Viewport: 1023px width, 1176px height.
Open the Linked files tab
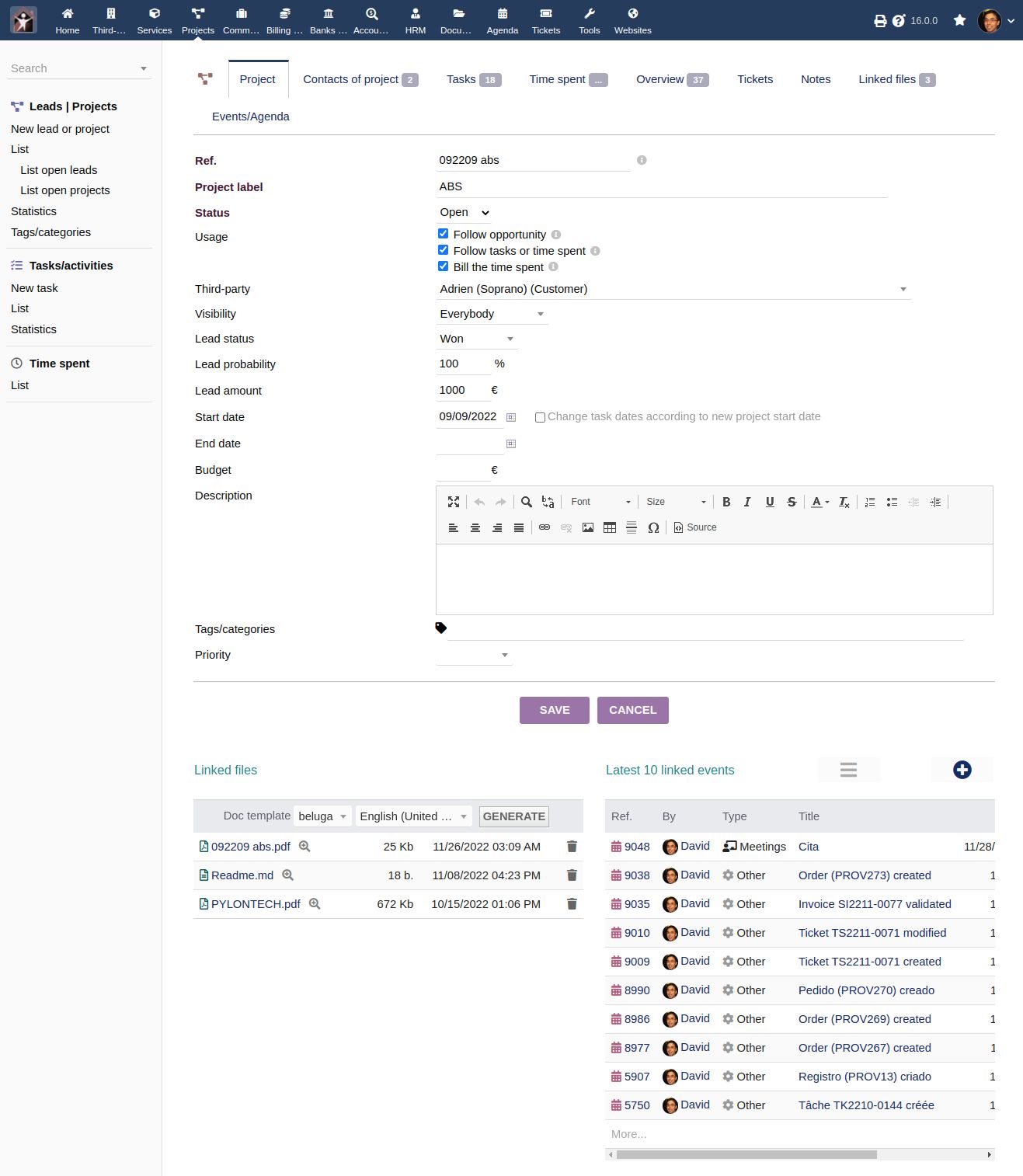(x=896, y=79)
